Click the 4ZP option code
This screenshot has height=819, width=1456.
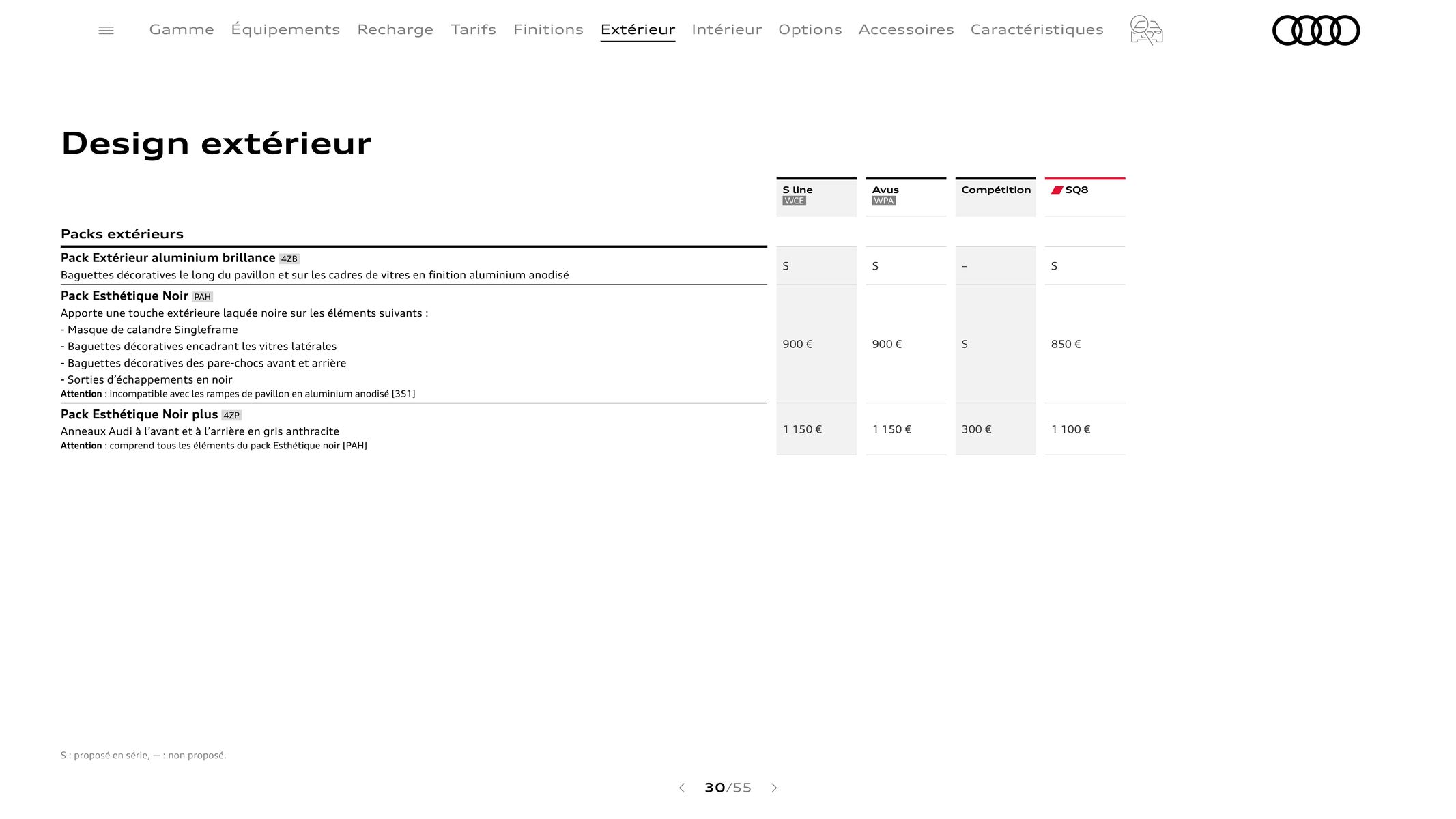click(231, 415)
